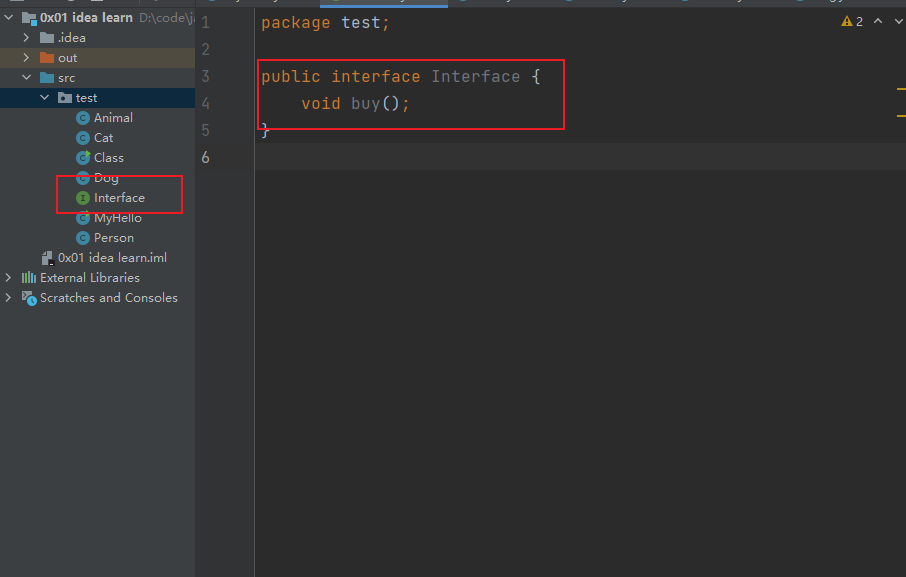Click the warning triangle inspection indicator

point(846,21)
